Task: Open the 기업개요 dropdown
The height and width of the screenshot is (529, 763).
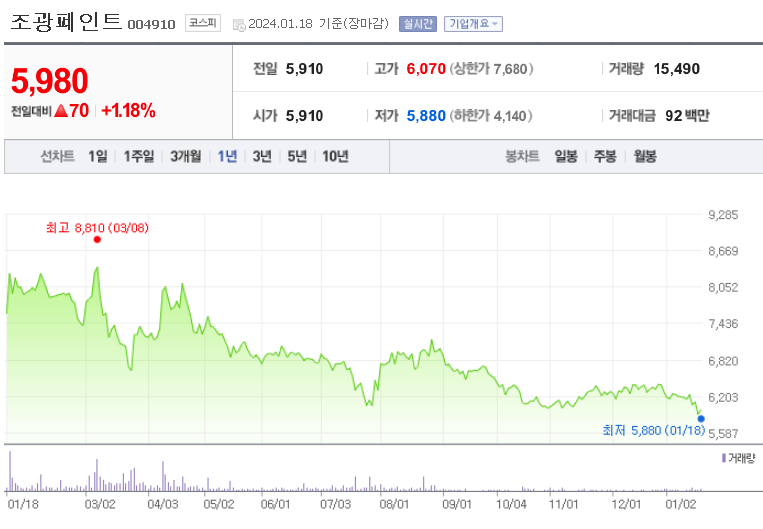Action: (x=473, y=24)
